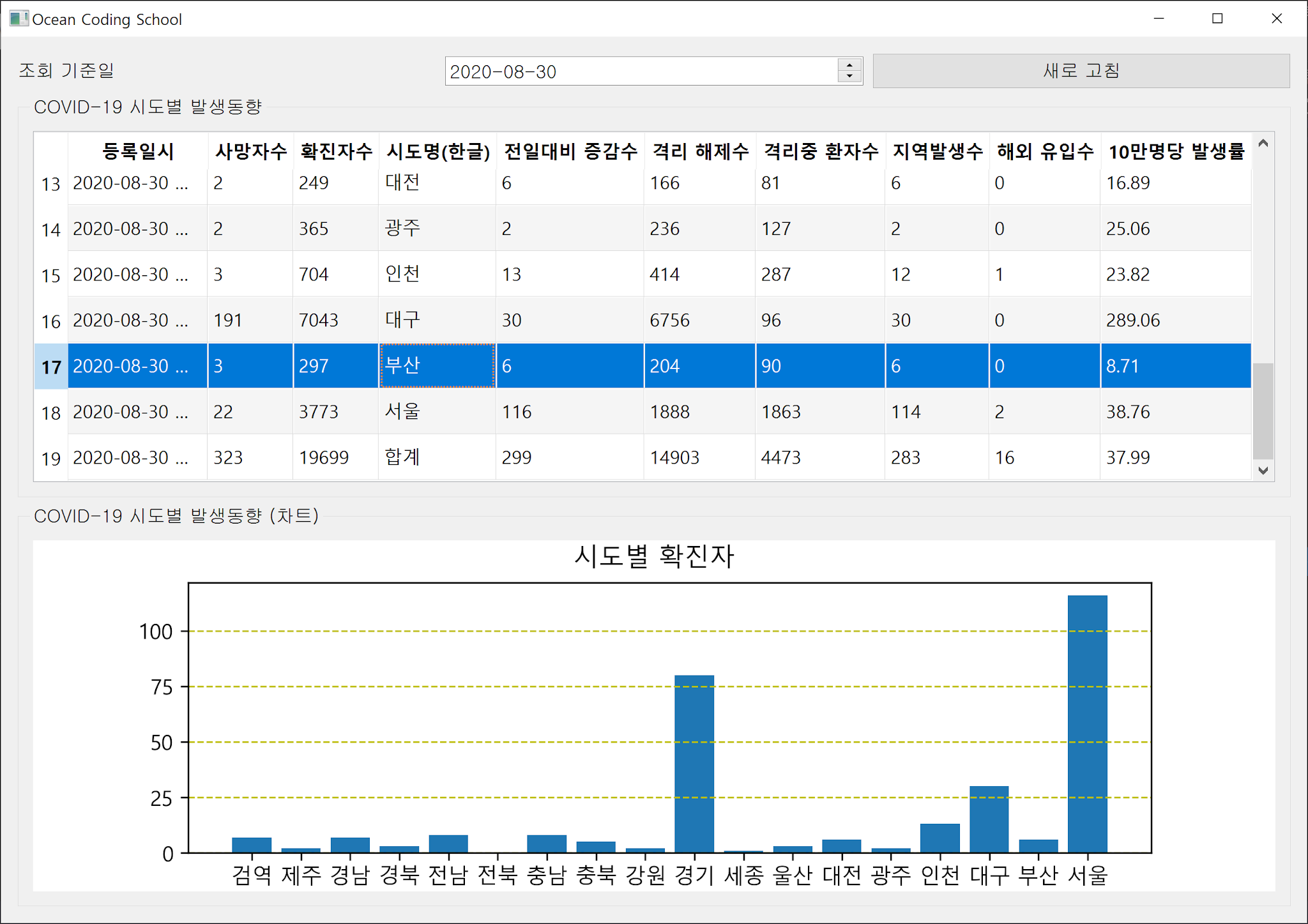1308x924 pixels.
Task: Click the 8.71 cell in selected row
Action: pyautogui.click(x=1176, y=366)
